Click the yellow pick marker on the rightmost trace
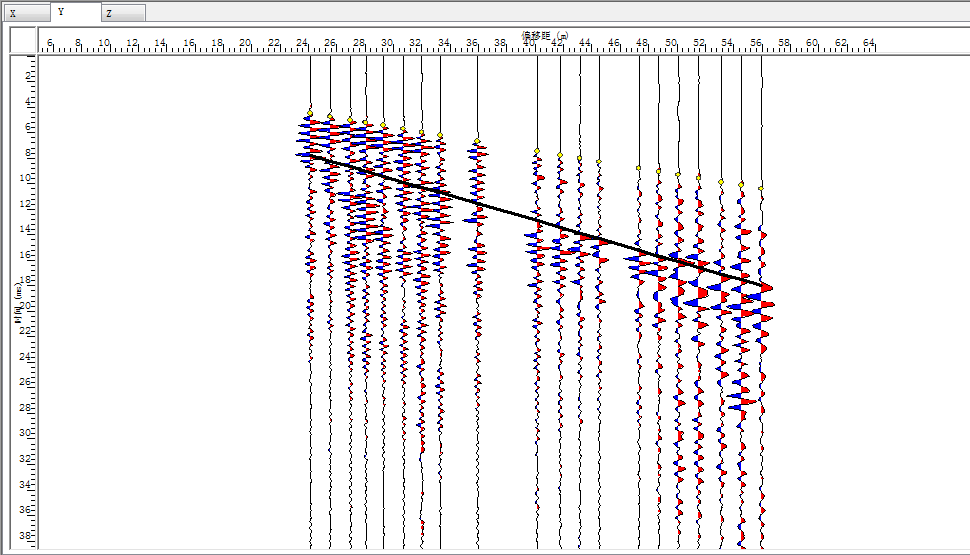Viewport: 970px width, 555px height. coord(761,187)
